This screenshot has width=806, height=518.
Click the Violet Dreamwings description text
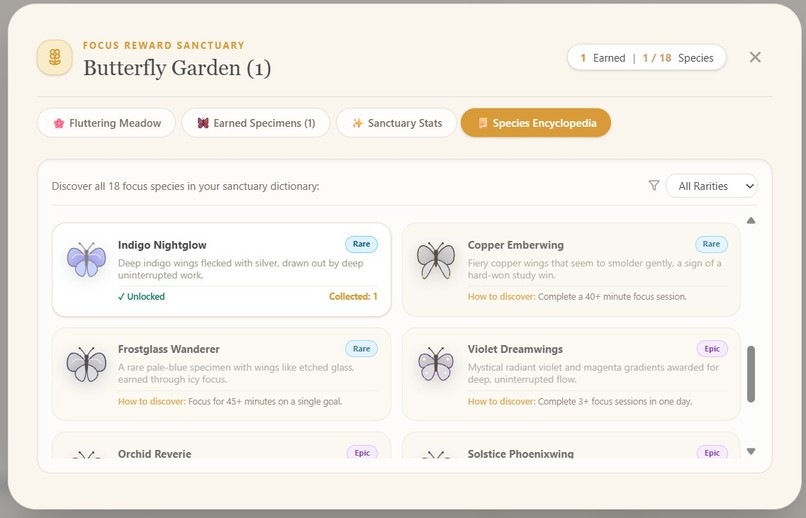click(593, 374)
